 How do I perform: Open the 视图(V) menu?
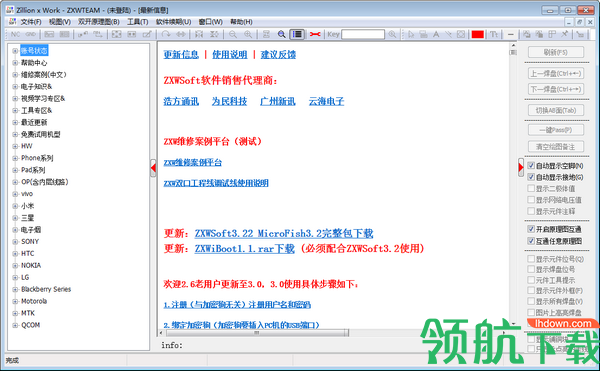(x=60, y=22)
